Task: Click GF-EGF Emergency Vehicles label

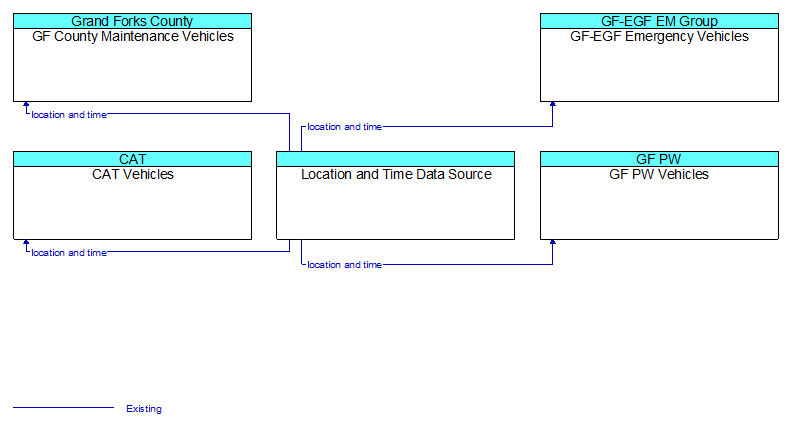Action: coord(659,37)
